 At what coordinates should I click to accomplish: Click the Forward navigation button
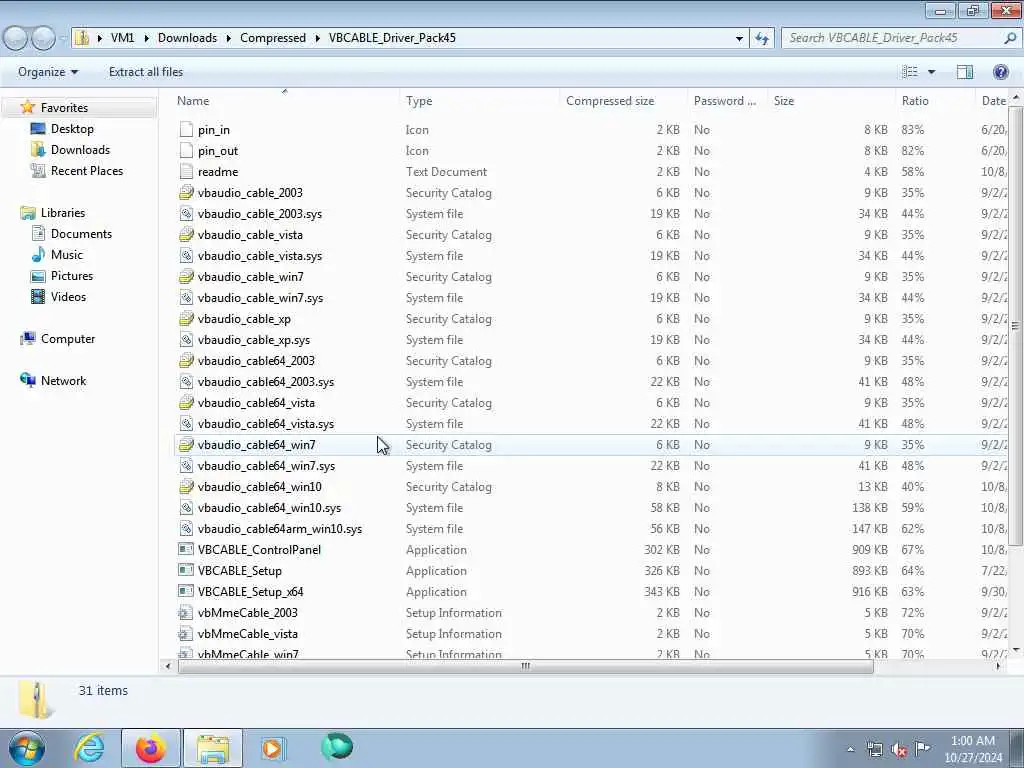click(x=43, y=38)
